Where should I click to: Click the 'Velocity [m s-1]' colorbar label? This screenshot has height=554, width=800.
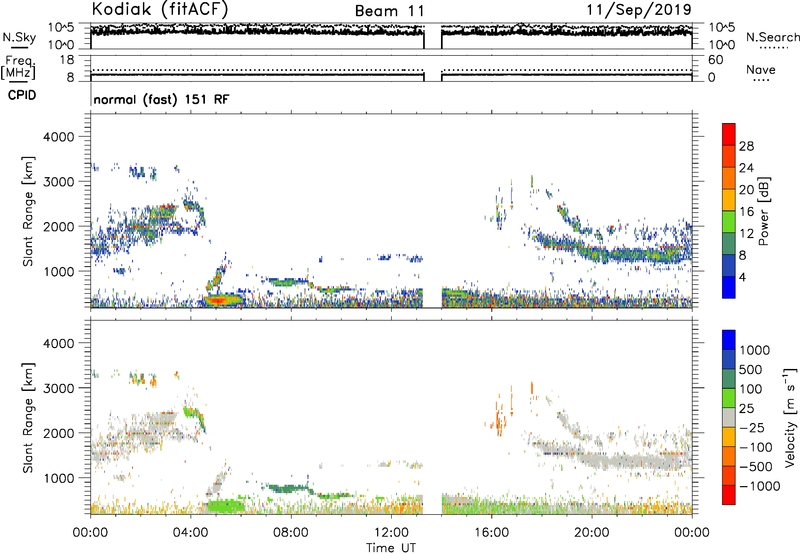click(790, 417)
